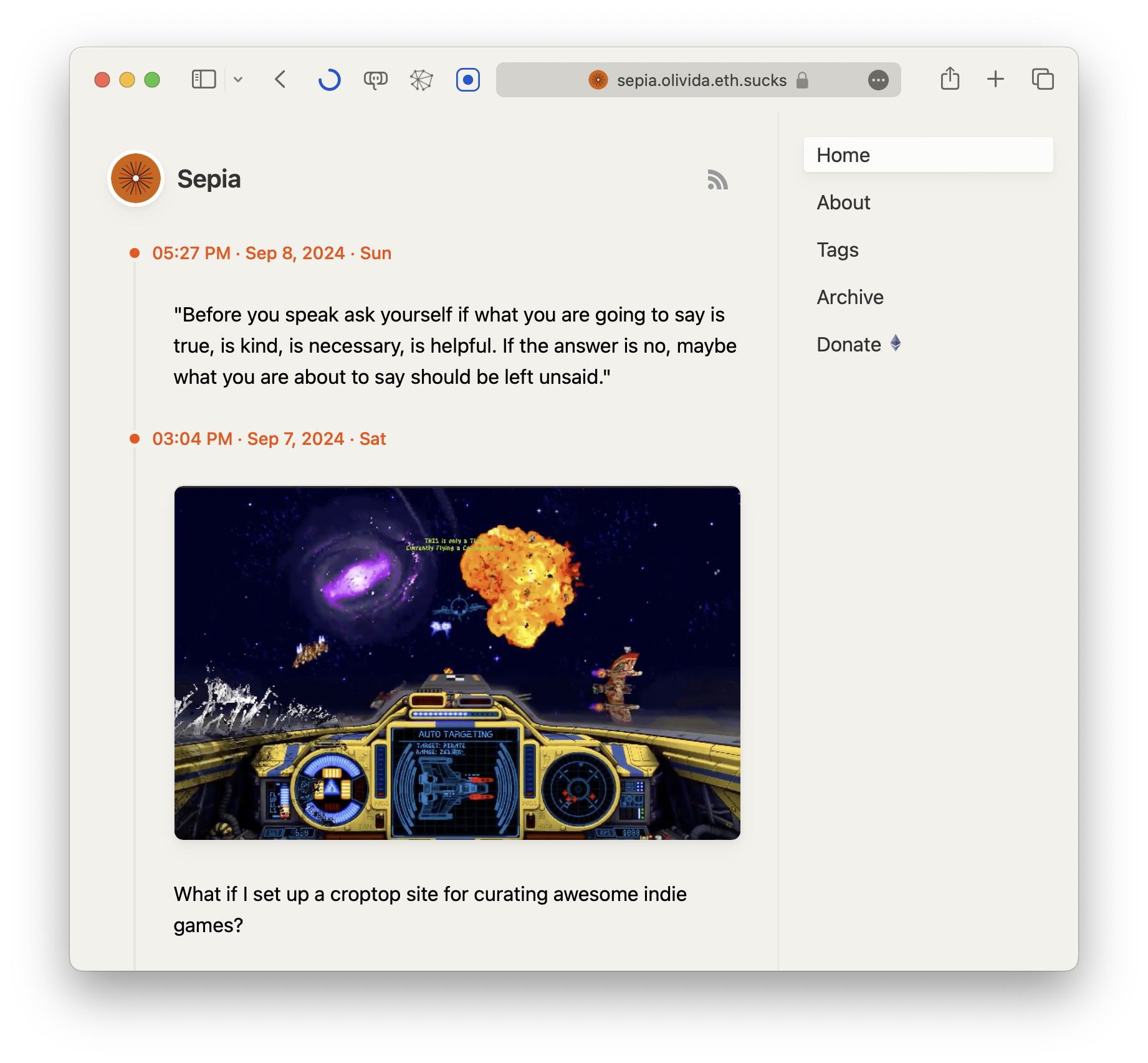The height and width of the screenshot is (1063, 1148).
Task: Click the Share button in toolbar
Action: point(950,79)
